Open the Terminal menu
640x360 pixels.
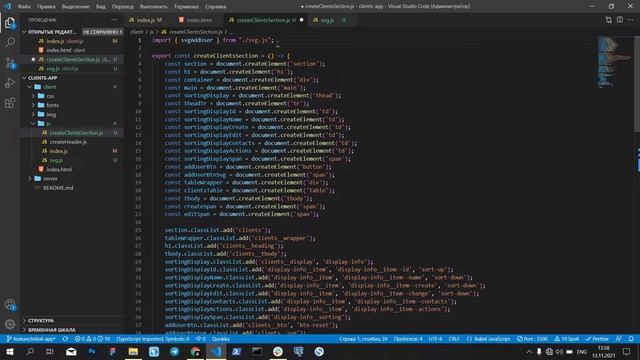186,7
